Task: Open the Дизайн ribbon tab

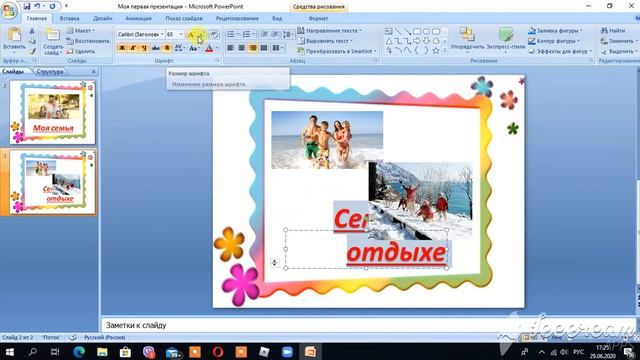Action: [102, 18]
